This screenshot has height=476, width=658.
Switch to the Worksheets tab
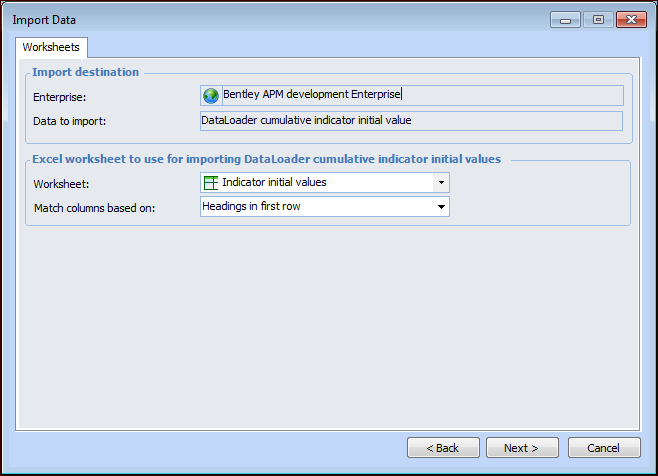pos(50,47)
